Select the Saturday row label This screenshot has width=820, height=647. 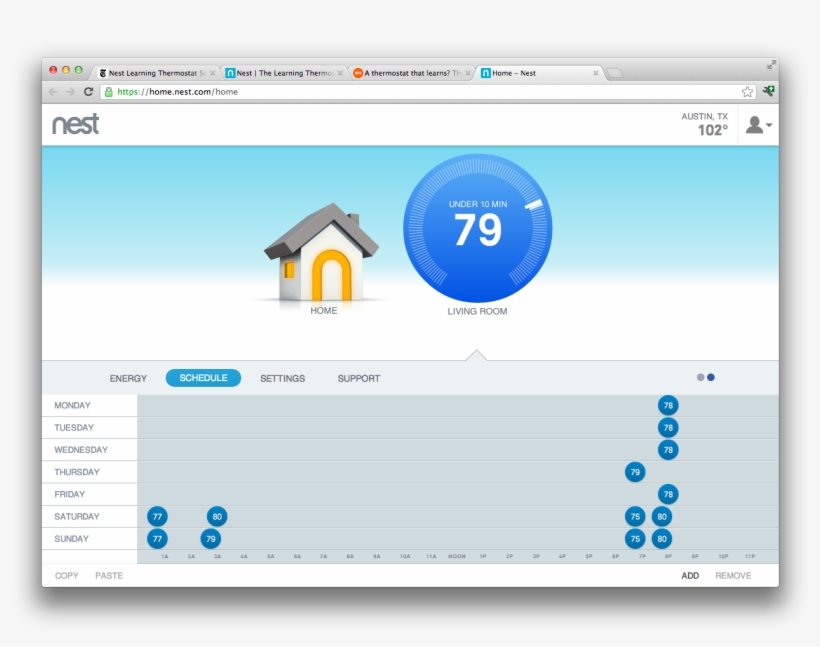pos(77,517)
